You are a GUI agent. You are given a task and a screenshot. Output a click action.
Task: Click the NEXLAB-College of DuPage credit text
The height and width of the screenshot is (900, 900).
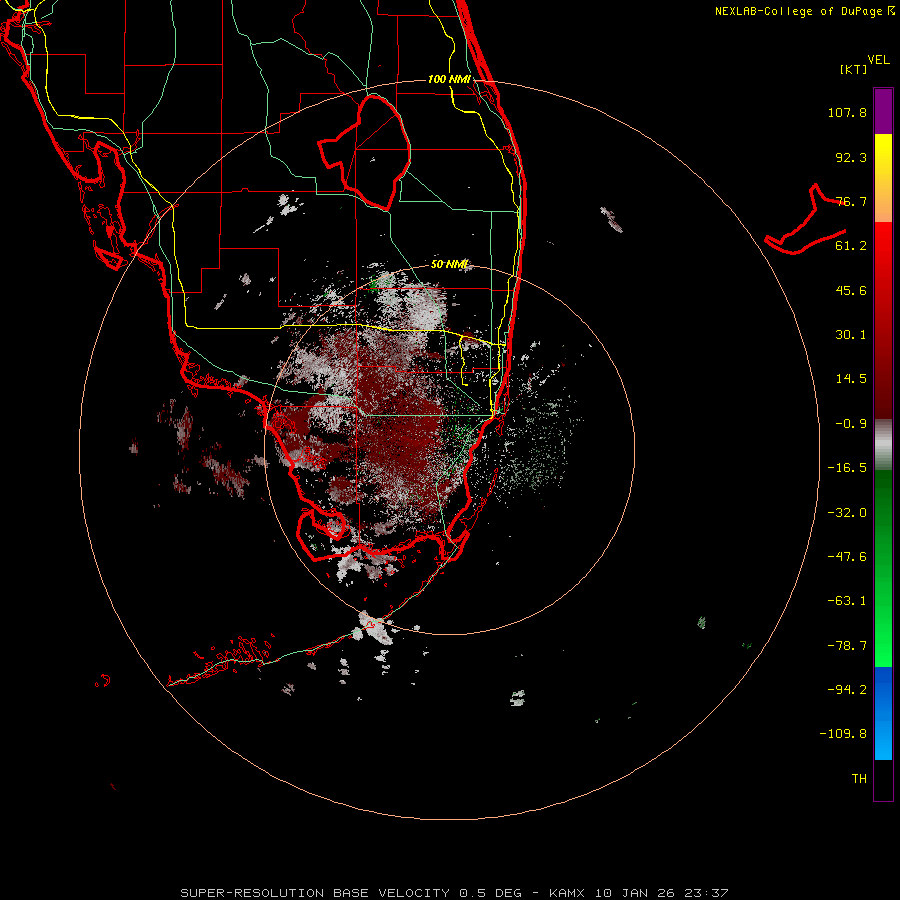click(x=805, y=11)
